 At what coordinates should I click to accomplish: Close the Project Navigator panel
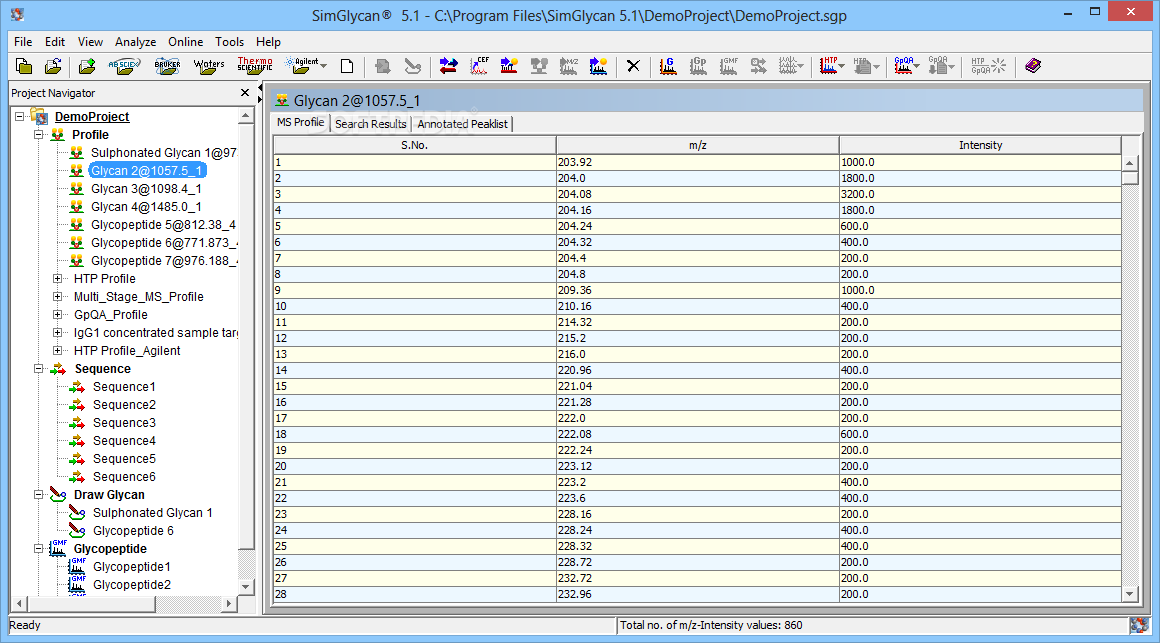pos(245,92)
